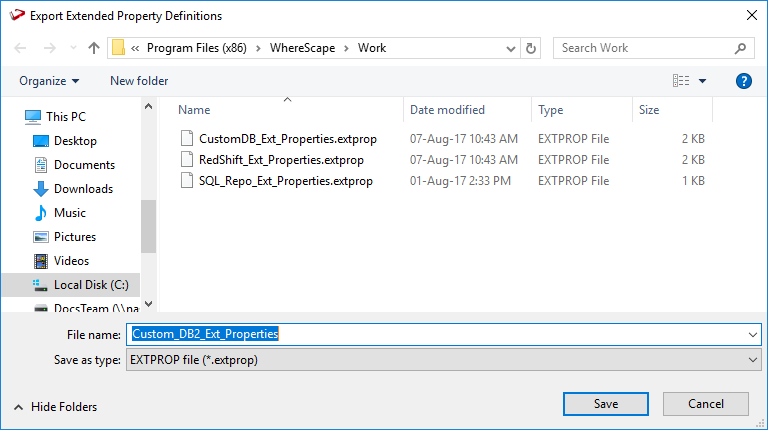The image size is (768, 430).
Task: Open the Organize menu
Action: (x=48, y=81)
